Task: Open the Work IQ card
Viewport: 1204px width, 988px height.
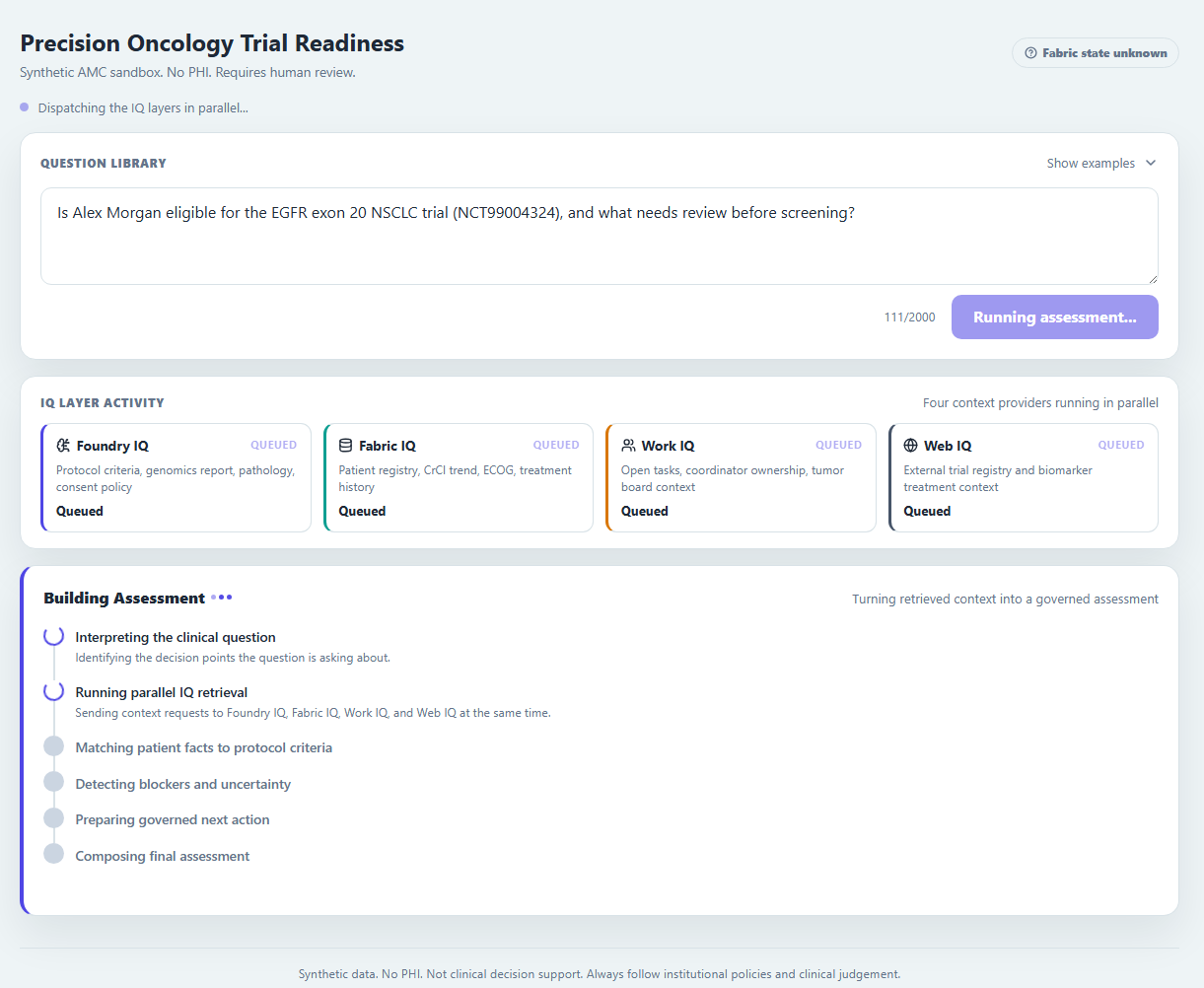Action: [741, 478]
